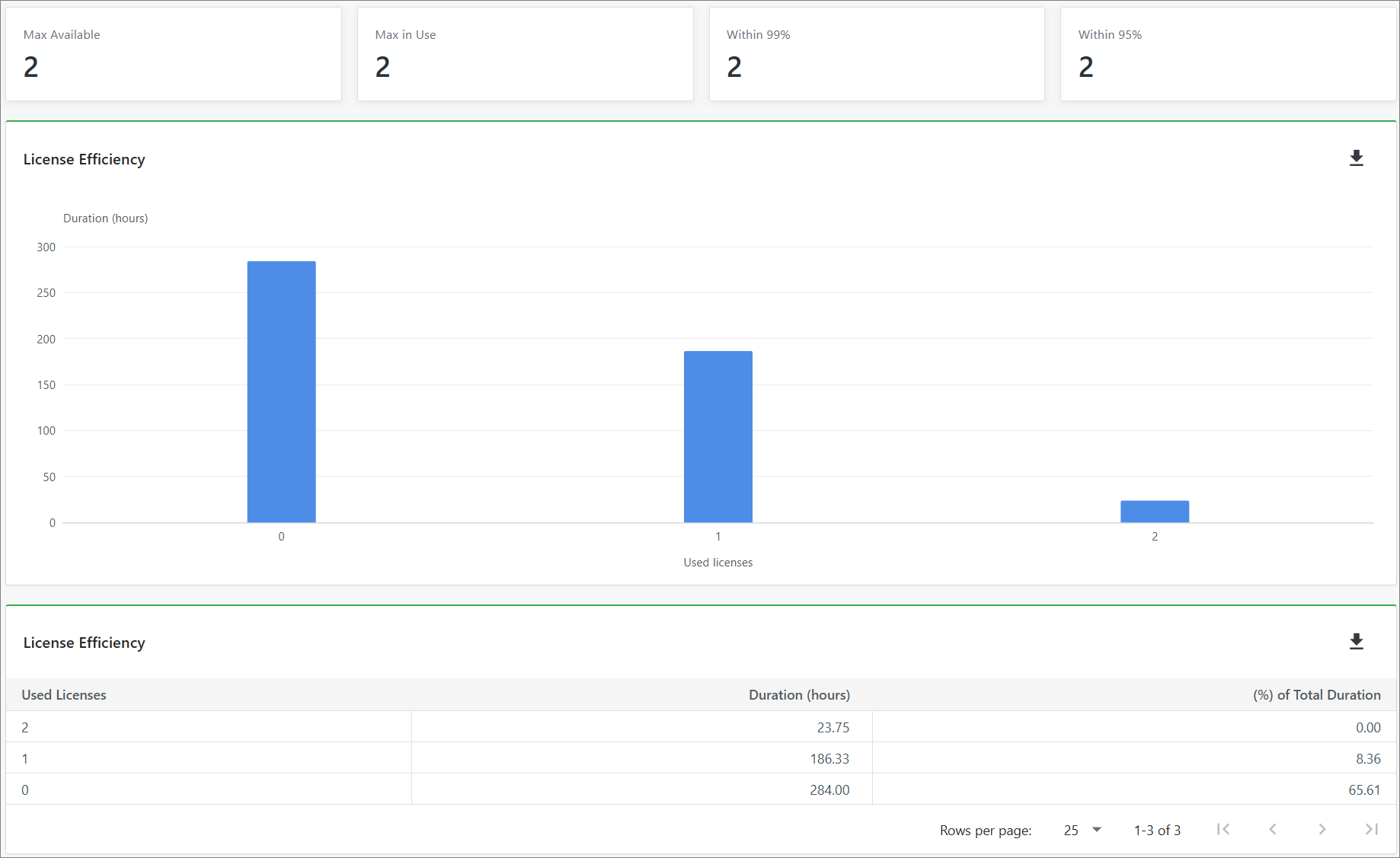Click the 8.36 percentage cell
The height and width of the screenshot is (858, 1400).
1134,758
